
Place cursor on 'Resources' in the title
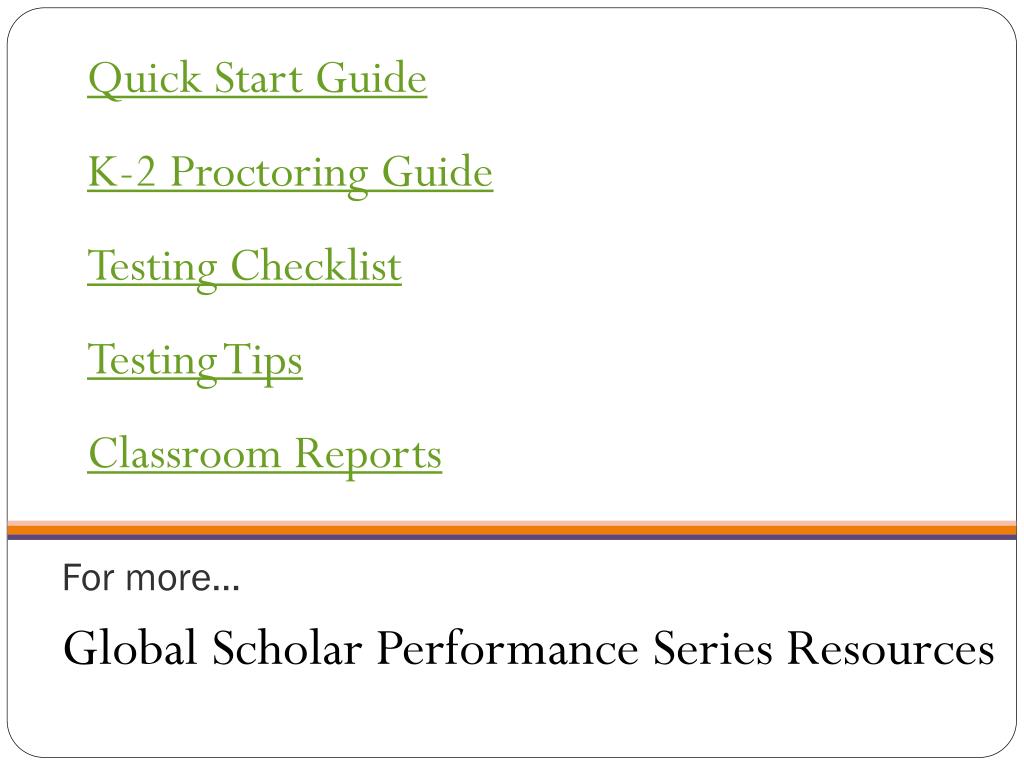(x=891, y=648)
